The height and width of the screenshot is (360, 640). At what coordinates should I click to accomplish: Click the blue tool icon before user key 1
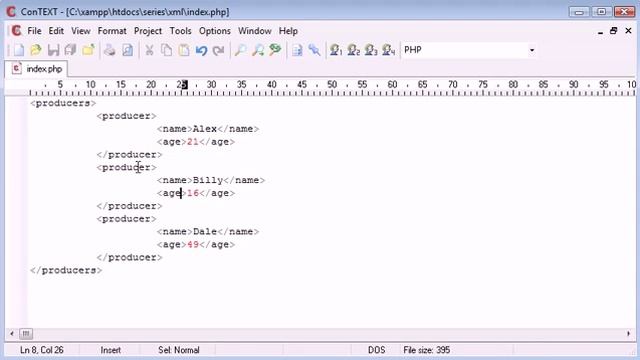tap(314, 50)
